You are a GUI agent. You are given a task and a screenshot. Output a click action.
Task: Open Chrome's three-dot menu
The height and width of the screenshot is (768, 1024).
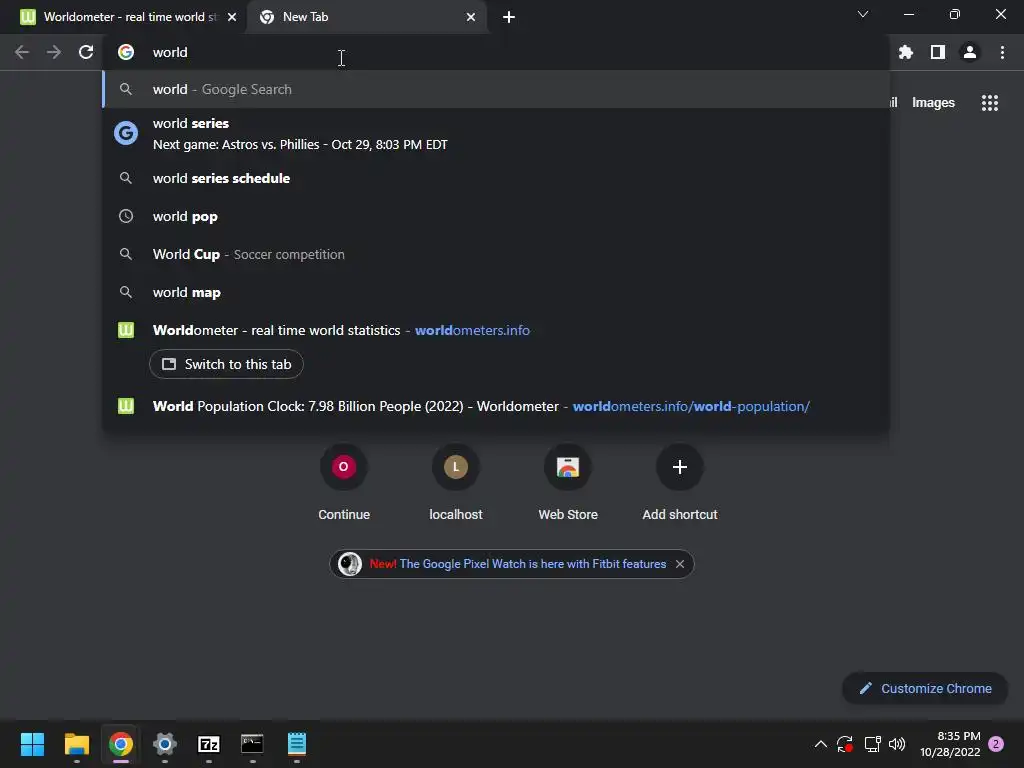1002,52
